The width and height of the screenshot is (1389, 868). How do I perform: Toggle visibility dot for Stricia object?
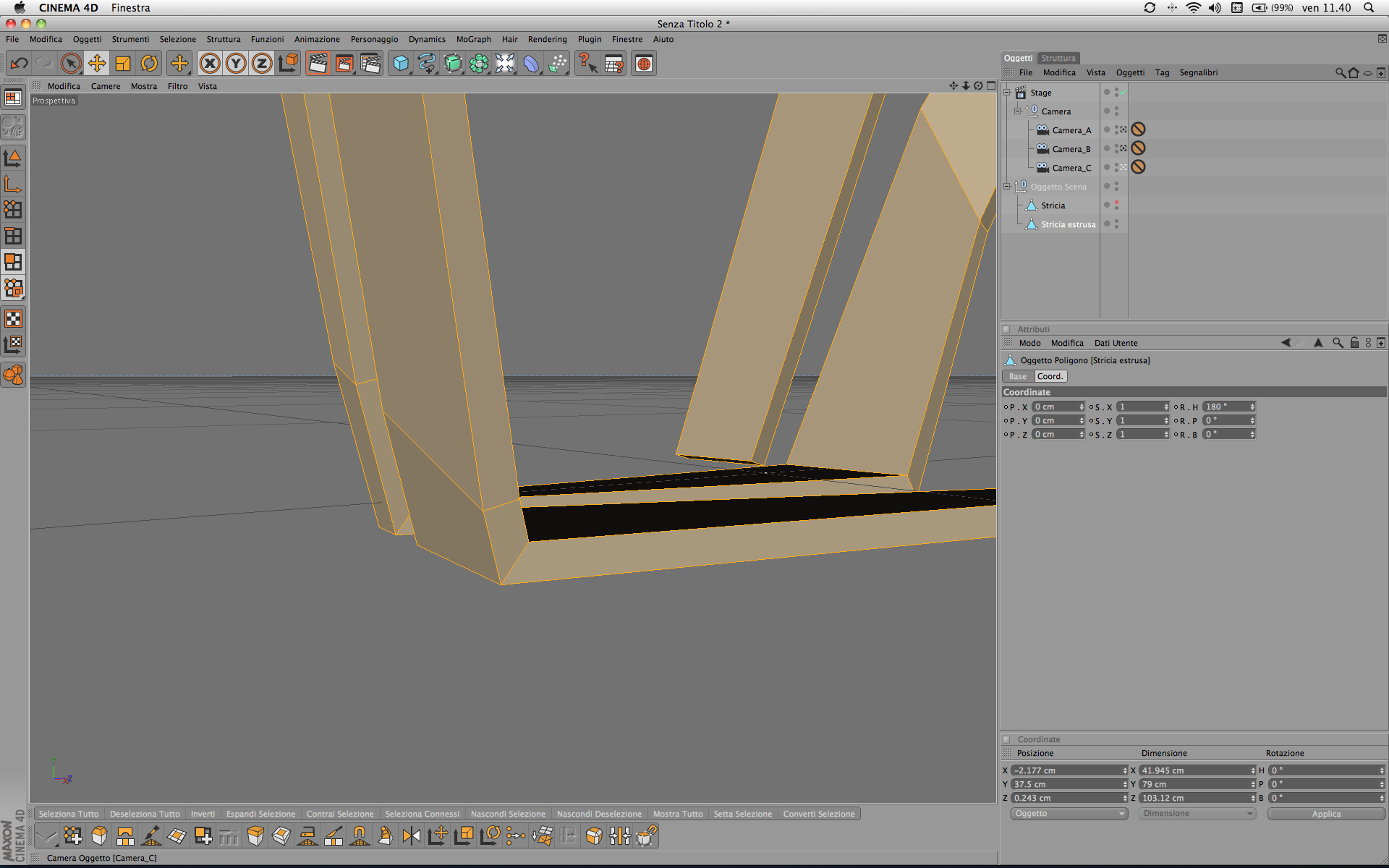point(1116,203)
